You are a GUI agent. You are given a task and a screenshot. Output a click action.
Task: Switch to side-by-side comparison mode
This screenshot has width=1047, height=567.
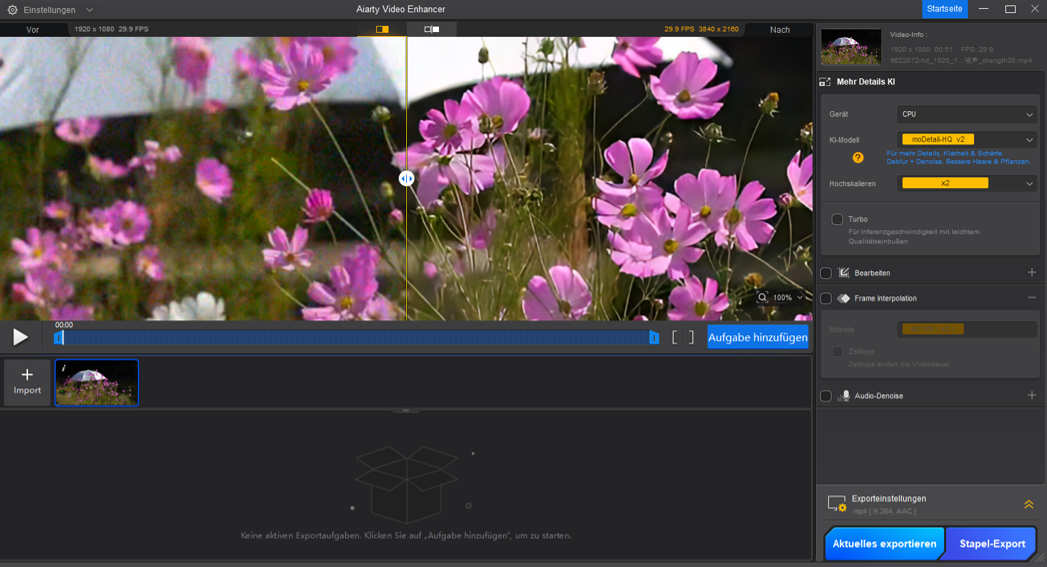click(x=432, y=29)
